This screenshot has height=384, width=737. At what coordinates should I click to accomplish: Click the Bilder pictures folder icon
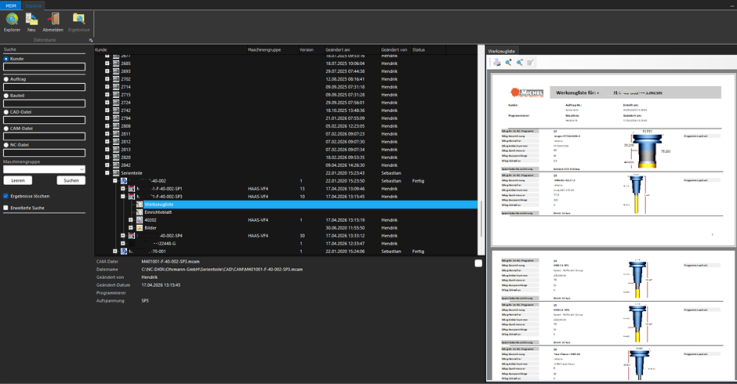(140, 228)
